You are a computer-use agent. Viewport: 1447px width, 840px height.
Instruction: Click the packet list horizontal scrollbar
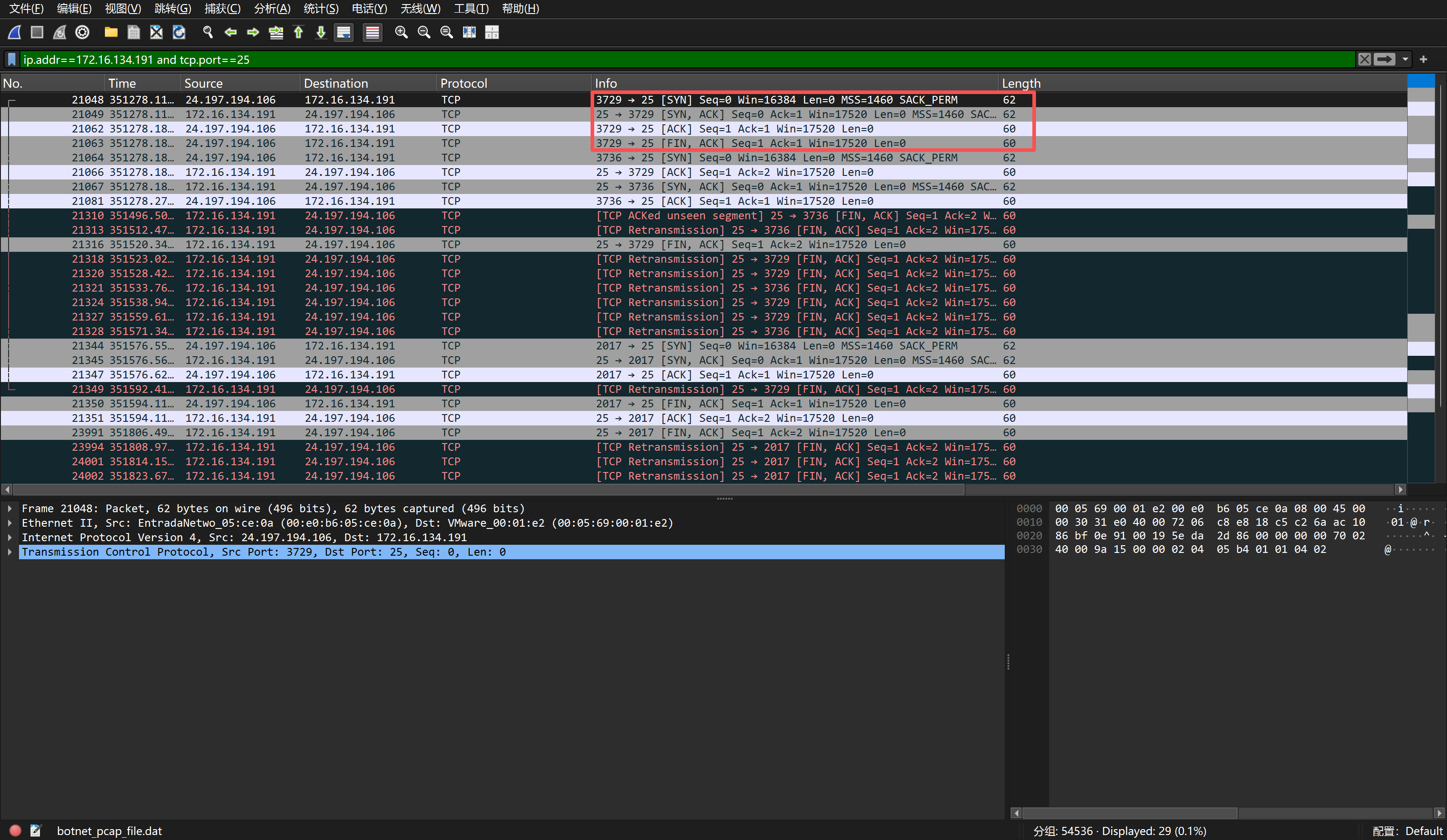488,489
